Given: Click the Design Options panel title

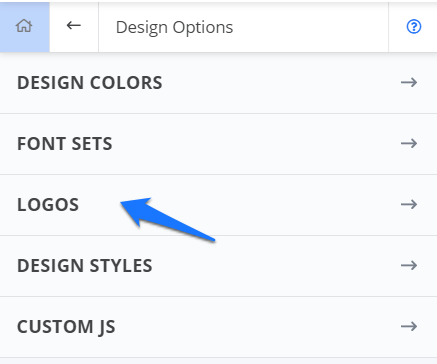Looking at the screenshot, I should [174, 27].
